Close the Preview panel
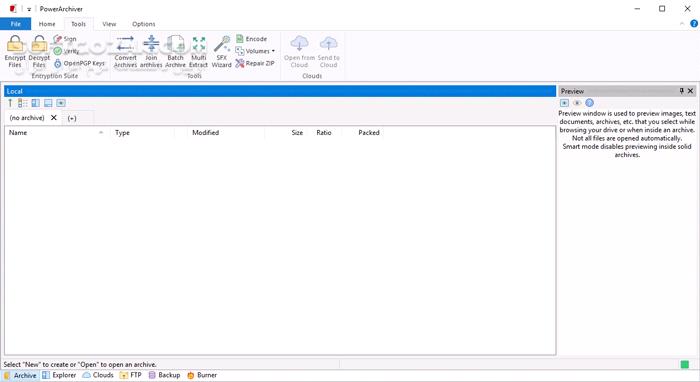The width and height of the screenshot is (700, 382). 691,91
